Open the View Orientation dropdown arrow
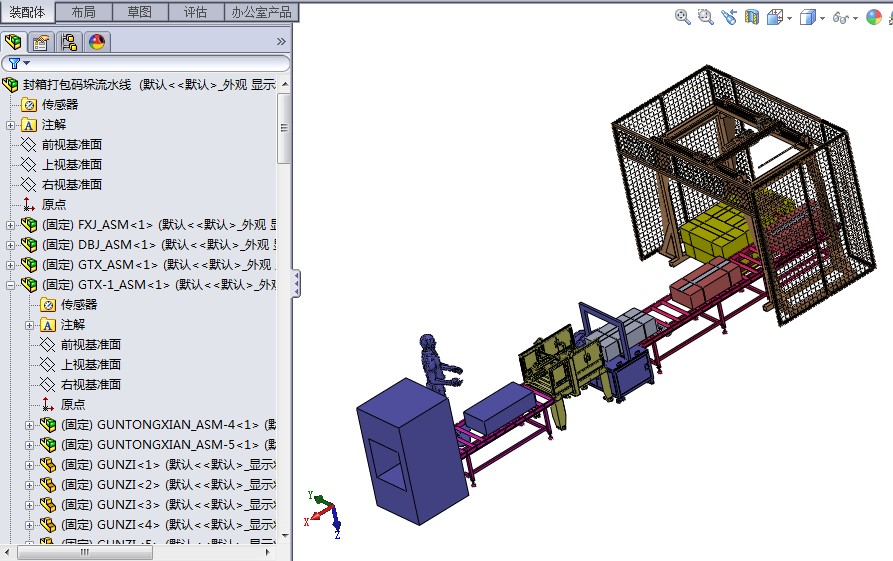The width and height of the screenshot is (893, 561). (x=789, y=18)
